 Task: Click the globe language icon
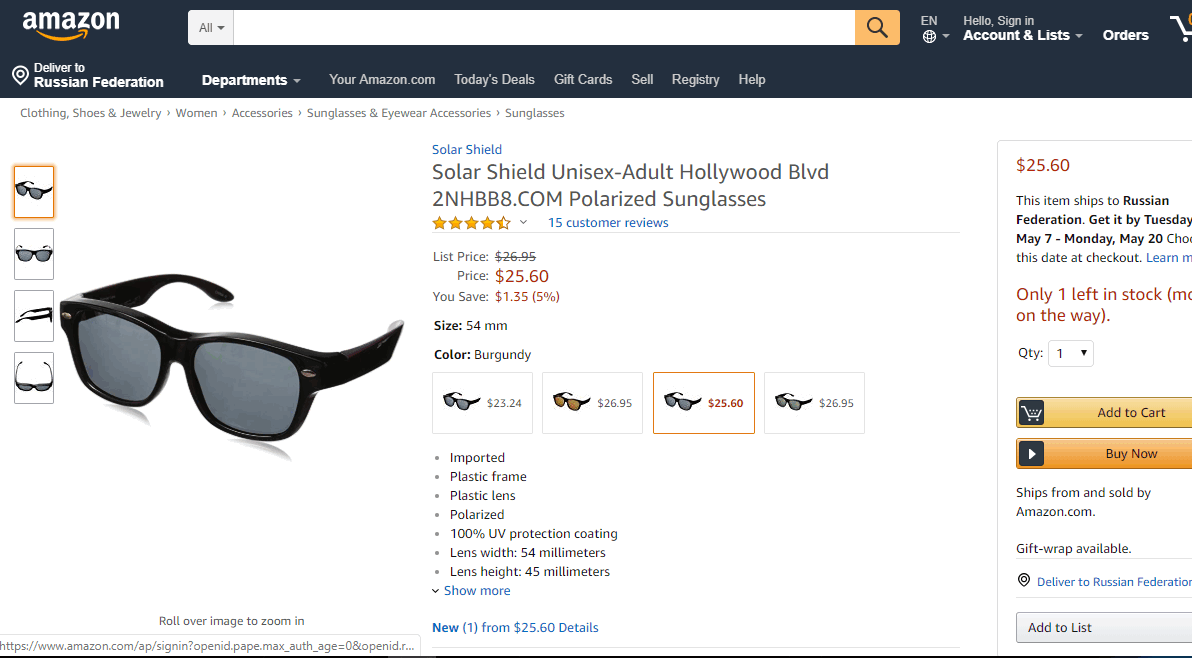[930, 37]
